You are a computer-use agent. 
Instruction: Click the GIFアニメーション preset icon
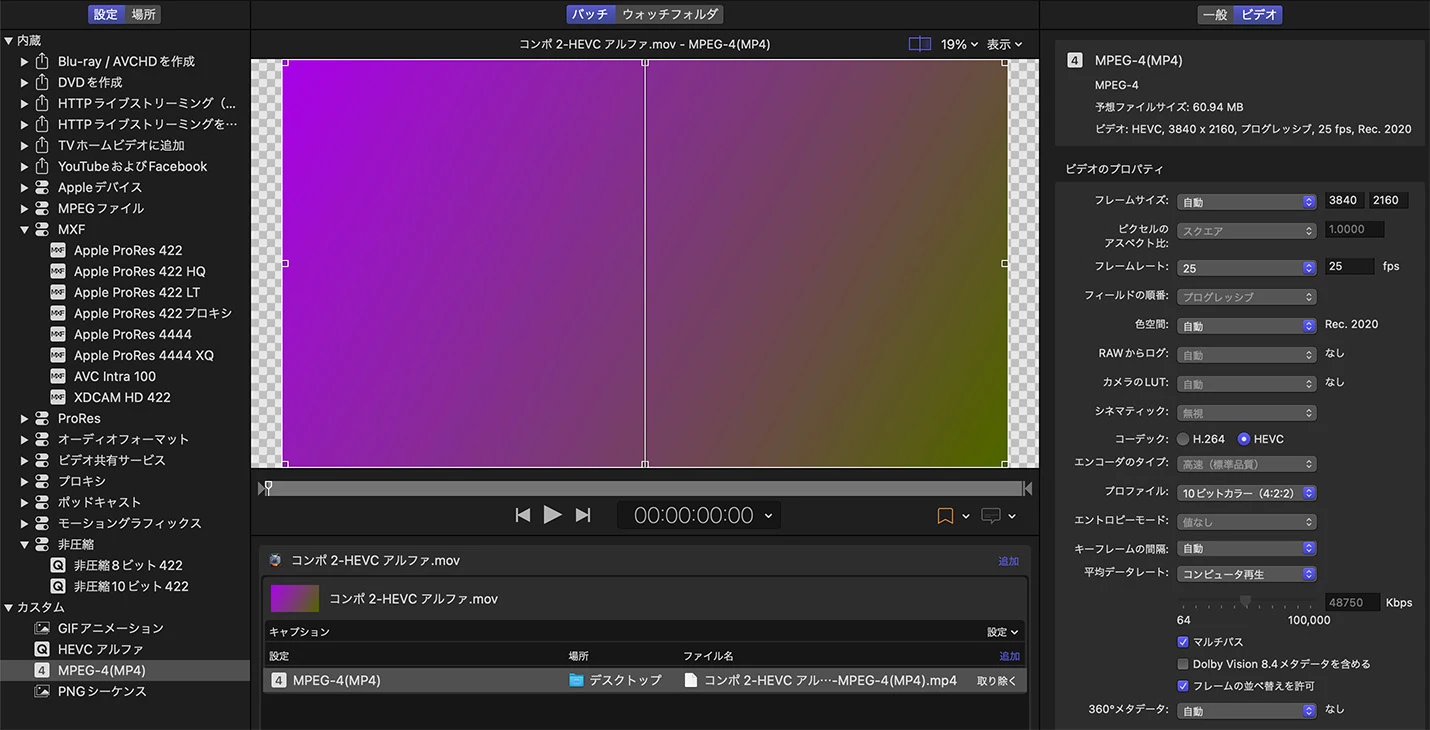[x=42, y=628]
